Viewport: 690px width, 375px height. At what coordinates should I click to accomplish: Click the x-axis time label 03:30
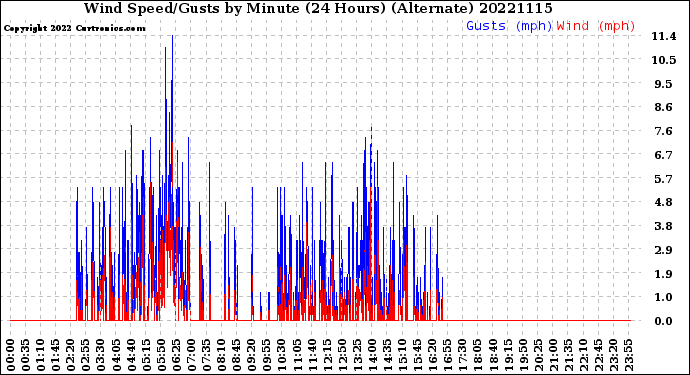pyautogui.click(x=101, y=355)
